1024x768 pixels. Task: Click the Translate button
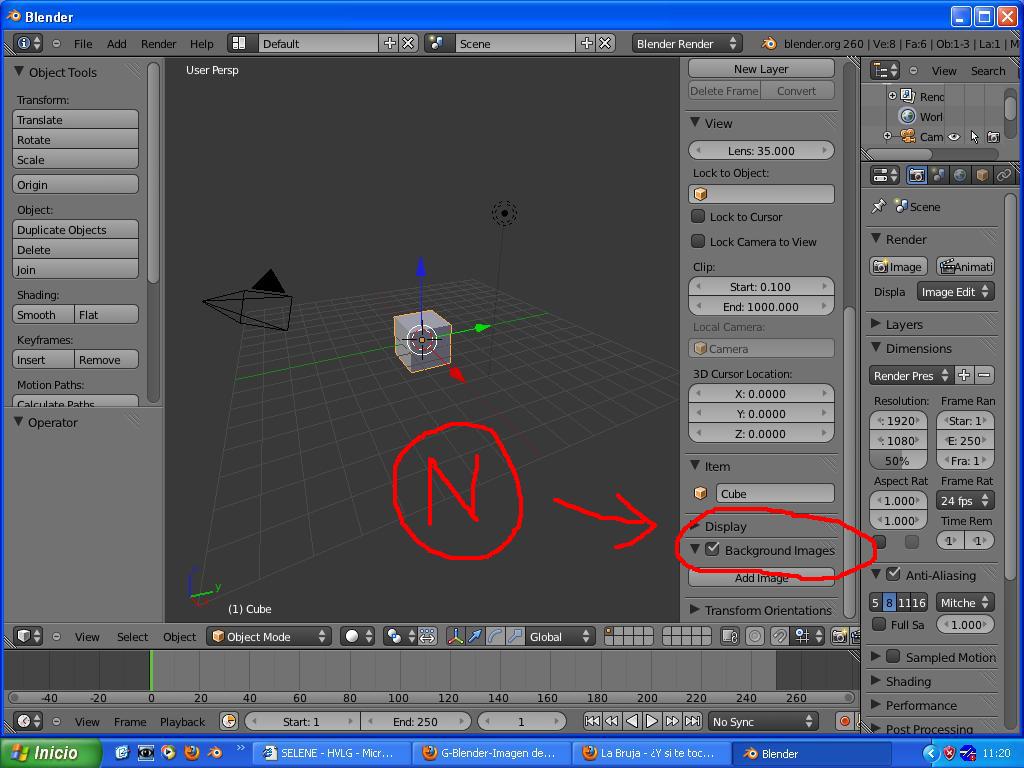click(75, 120)
